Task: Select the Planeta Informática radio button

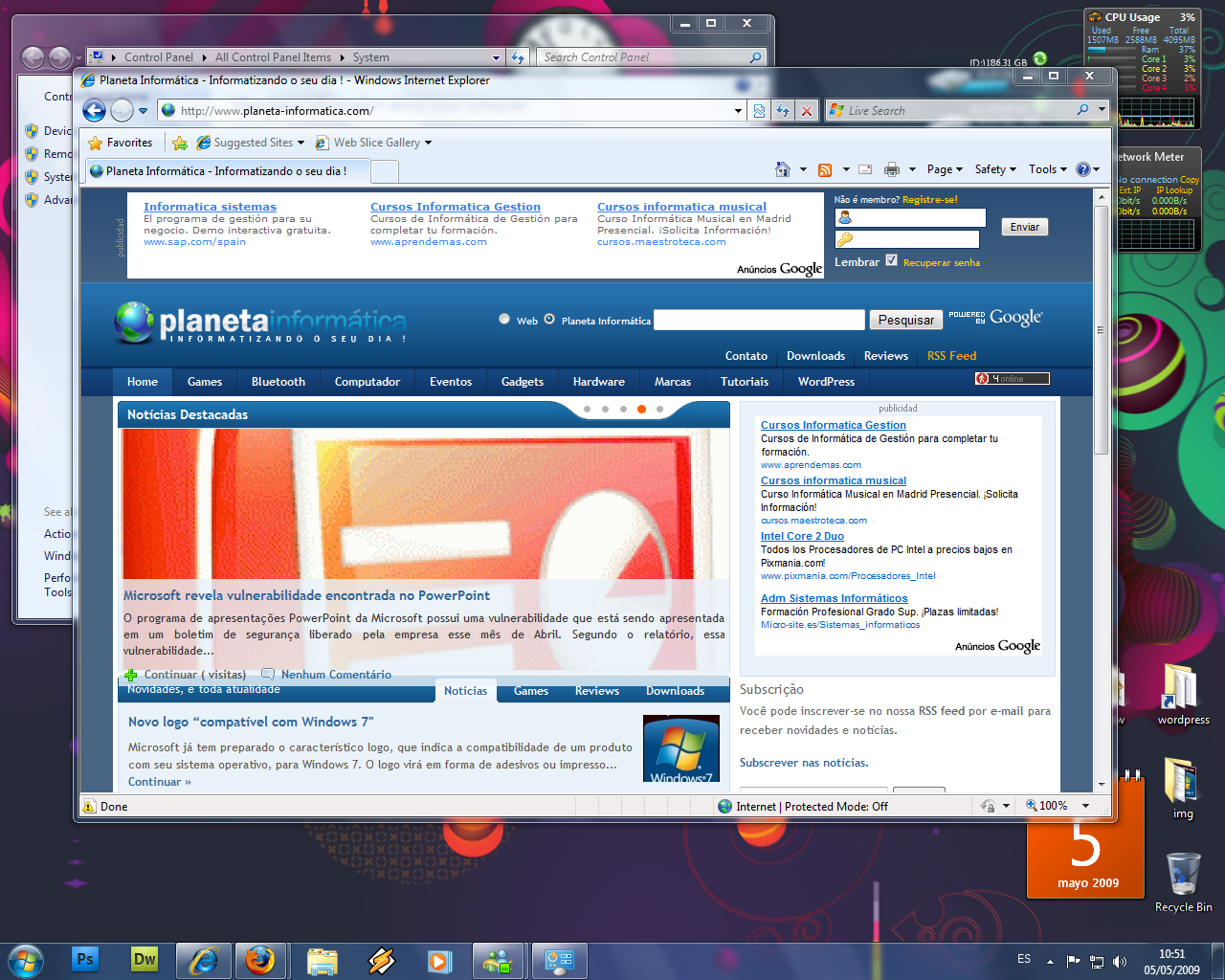Action: click(x=549, y=320)
